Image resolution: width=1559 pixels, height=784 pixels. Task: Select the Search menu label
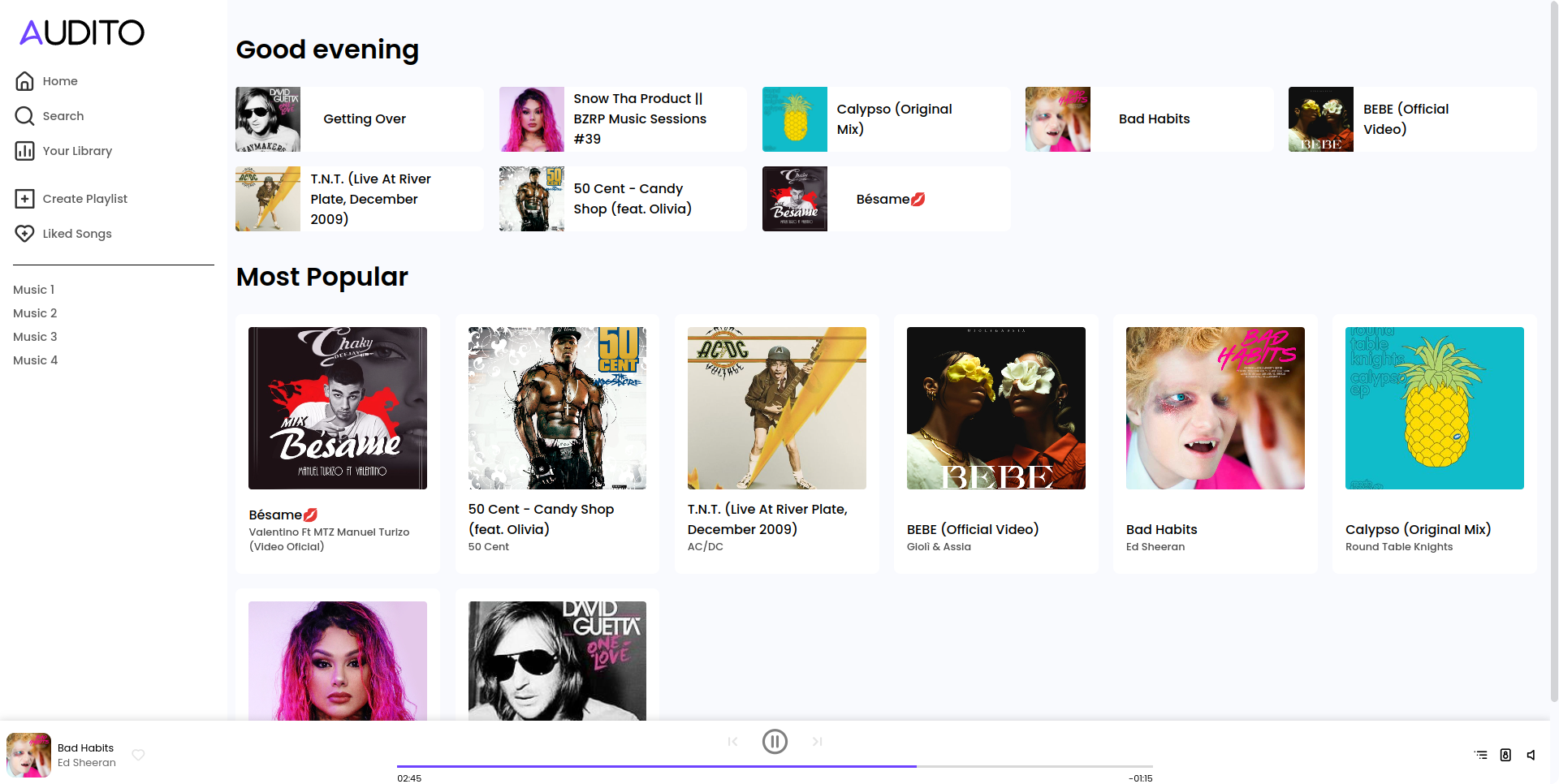pos(63,116)
